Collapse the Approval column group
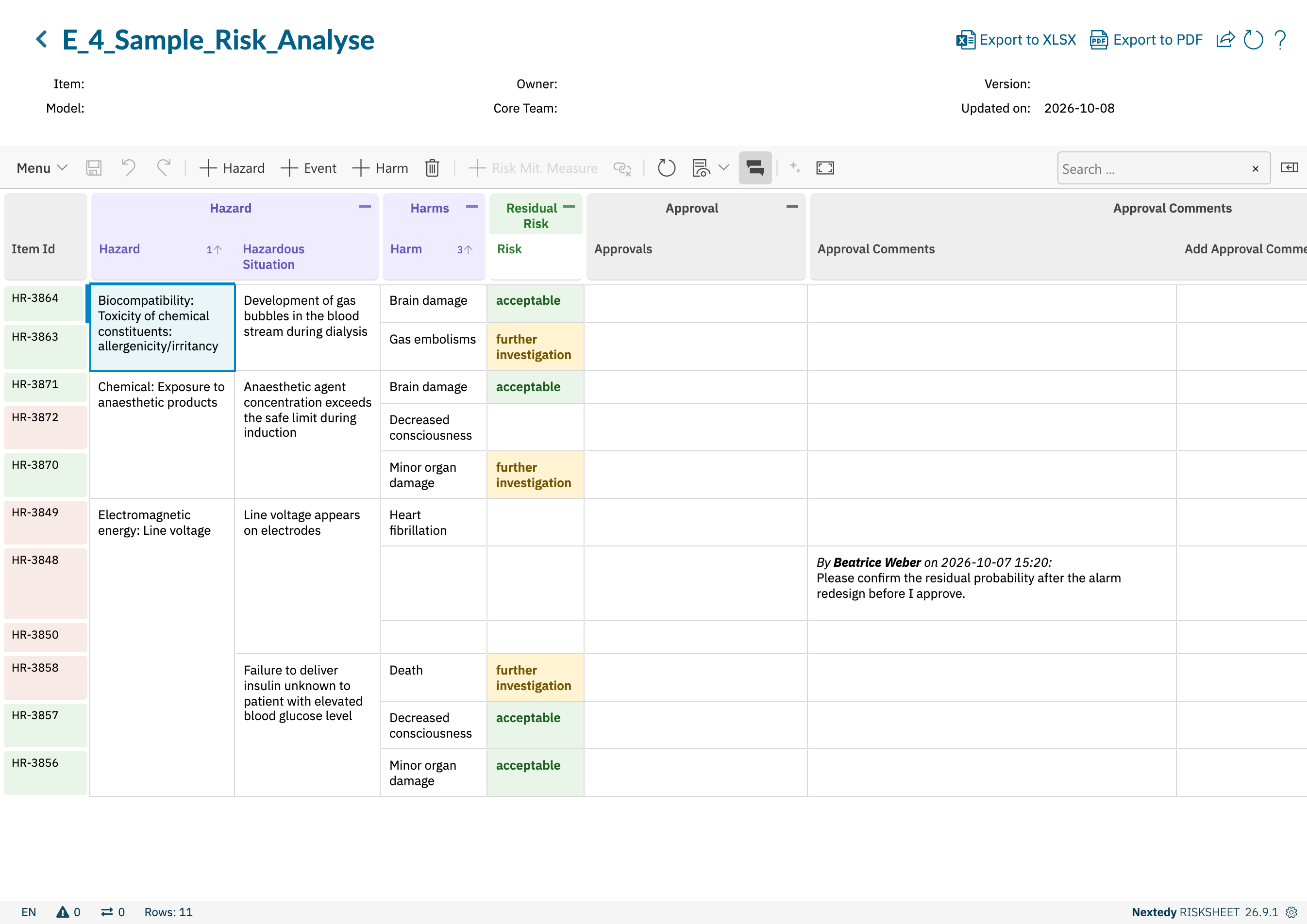 coord(792,207)
